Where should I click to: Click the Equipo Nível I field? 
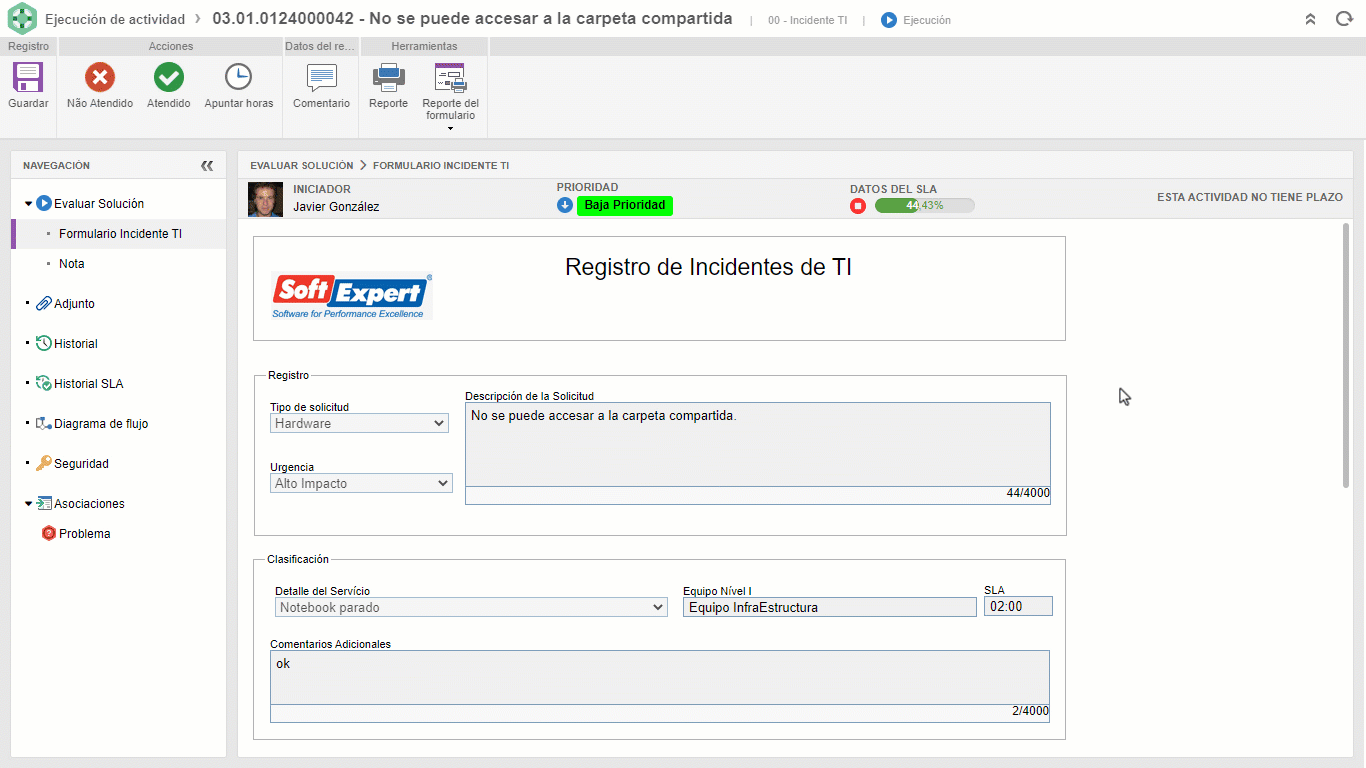tap(830, 607)
